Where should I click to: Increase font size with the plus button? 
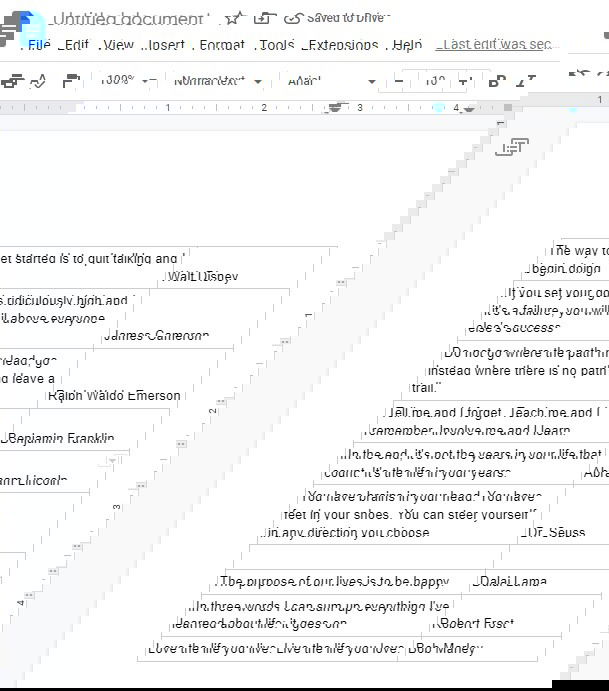(464, 81)
